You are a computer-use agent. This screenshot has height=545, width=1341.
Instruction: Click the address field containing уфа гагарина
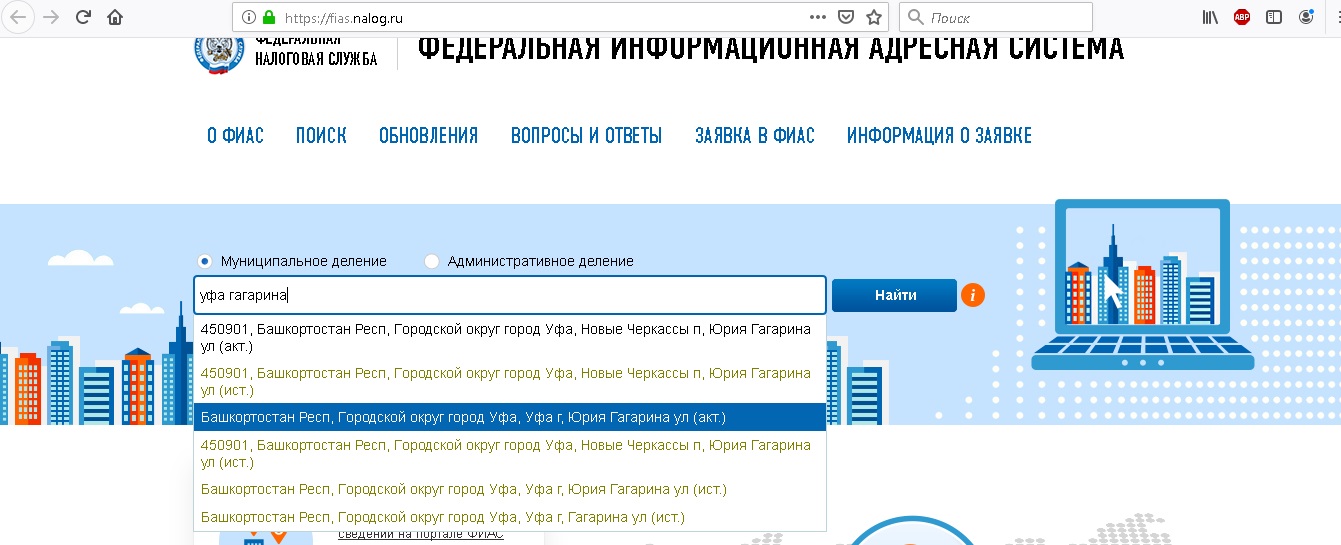click(510, 295)
